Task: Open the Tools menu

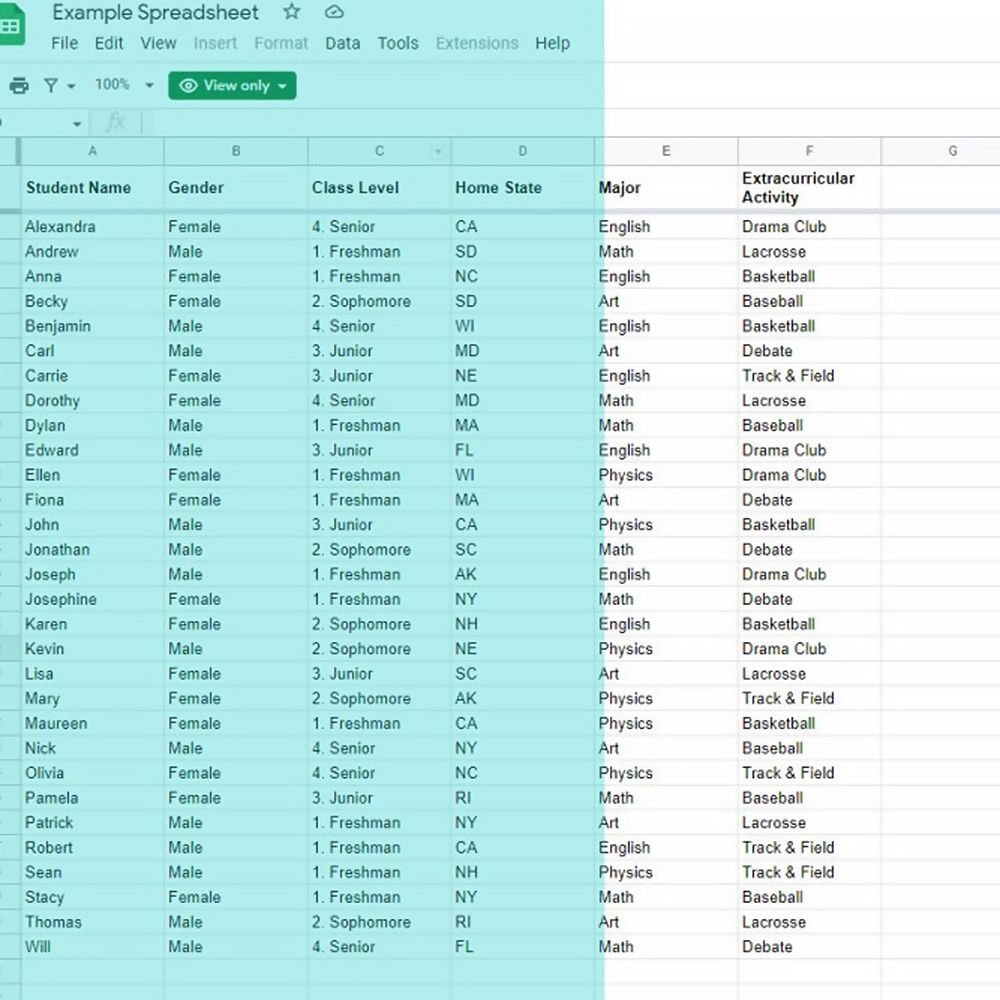Action: click(x=398, y=43)
